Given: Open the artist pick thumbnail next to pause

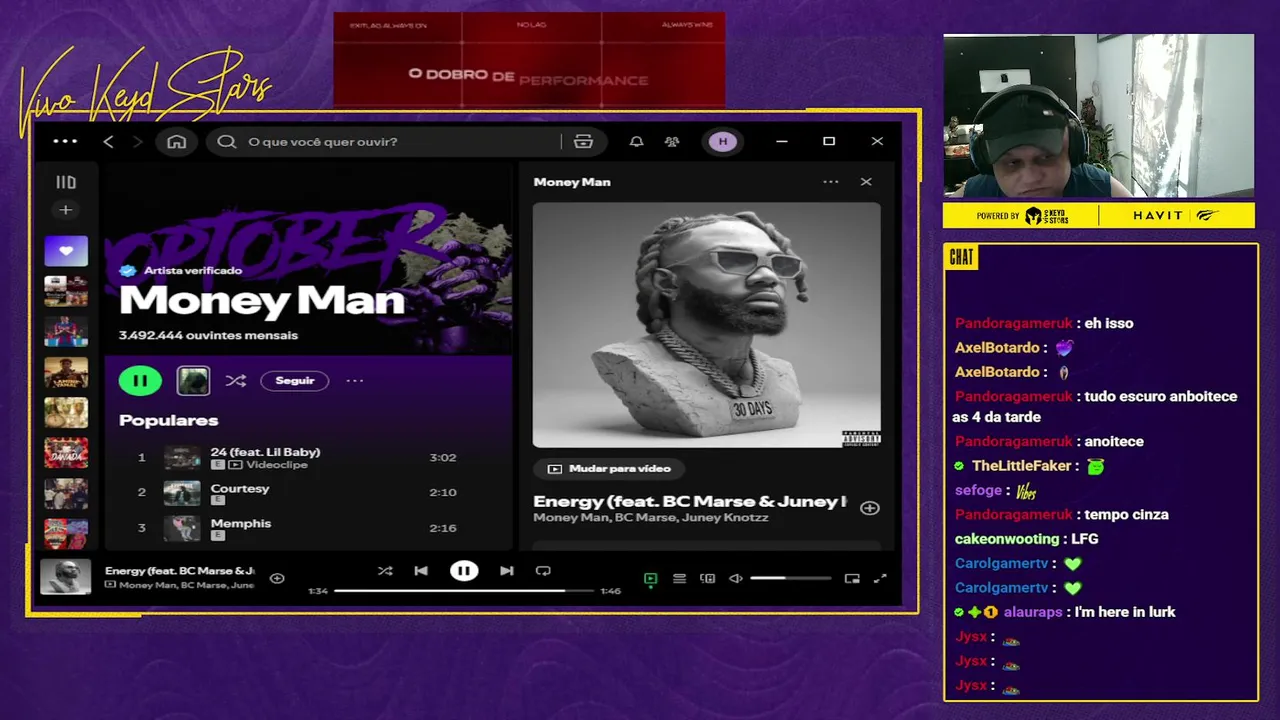Looking at the screenshot, I should coord(193,380).
